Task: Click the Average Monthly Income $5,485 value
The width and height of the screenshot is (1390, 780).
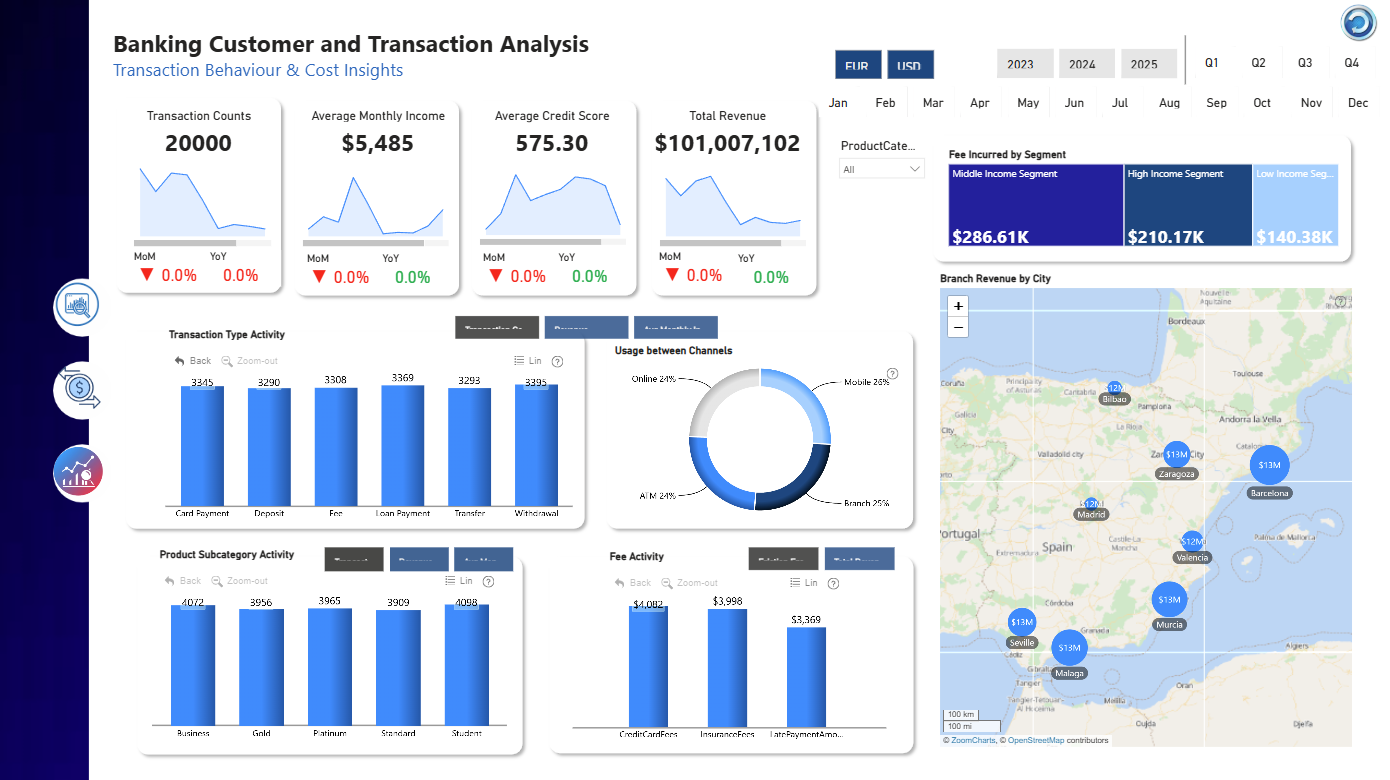Action: 377,144
